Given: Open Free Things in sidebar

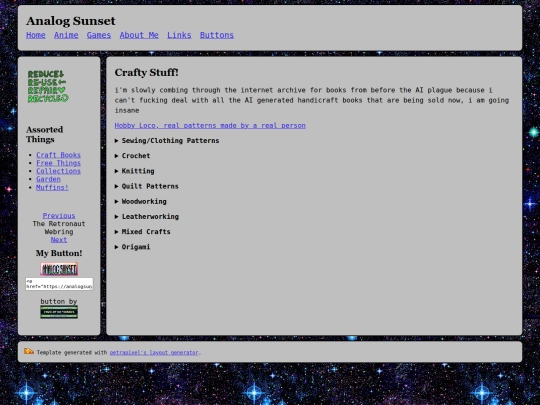Looking at the screenshot, I should point(59,163).
